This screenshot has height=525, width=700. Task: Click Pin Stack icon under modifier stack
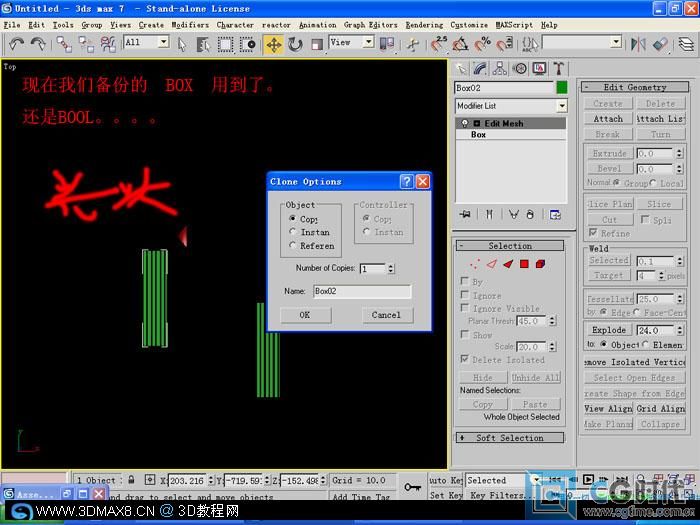(x=465, y=215)
